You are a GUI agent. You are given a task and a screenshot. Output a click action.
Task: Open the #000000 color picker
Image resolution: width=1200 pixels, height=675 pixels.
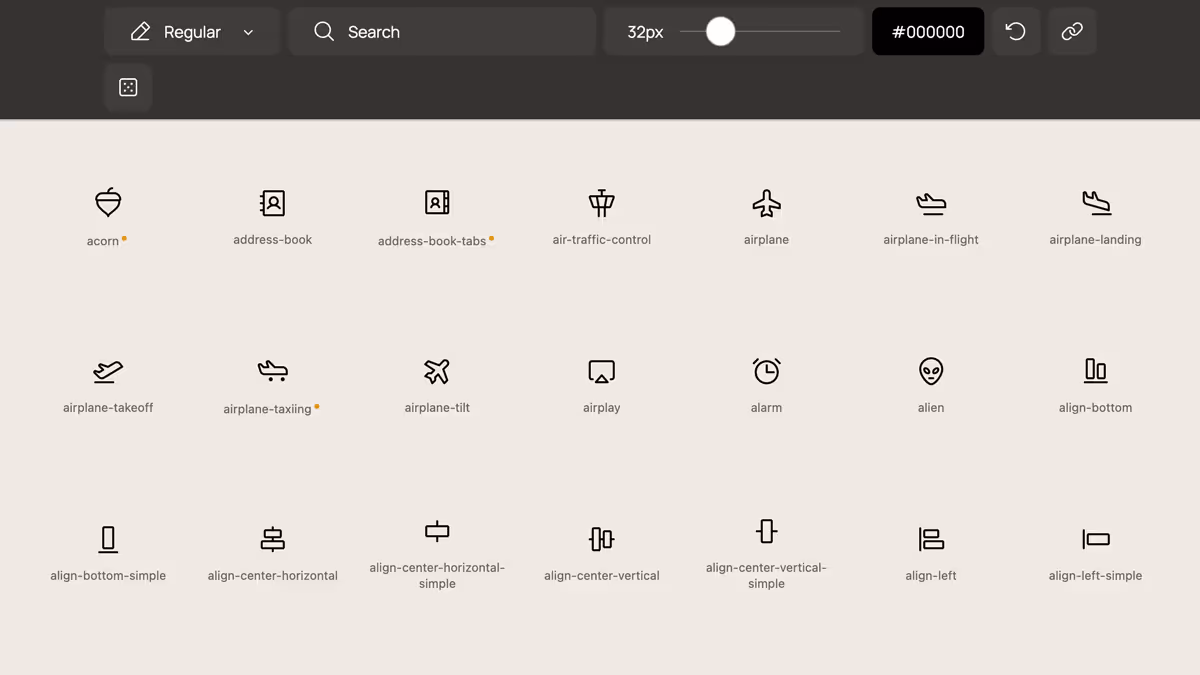(x=927, y=31)
